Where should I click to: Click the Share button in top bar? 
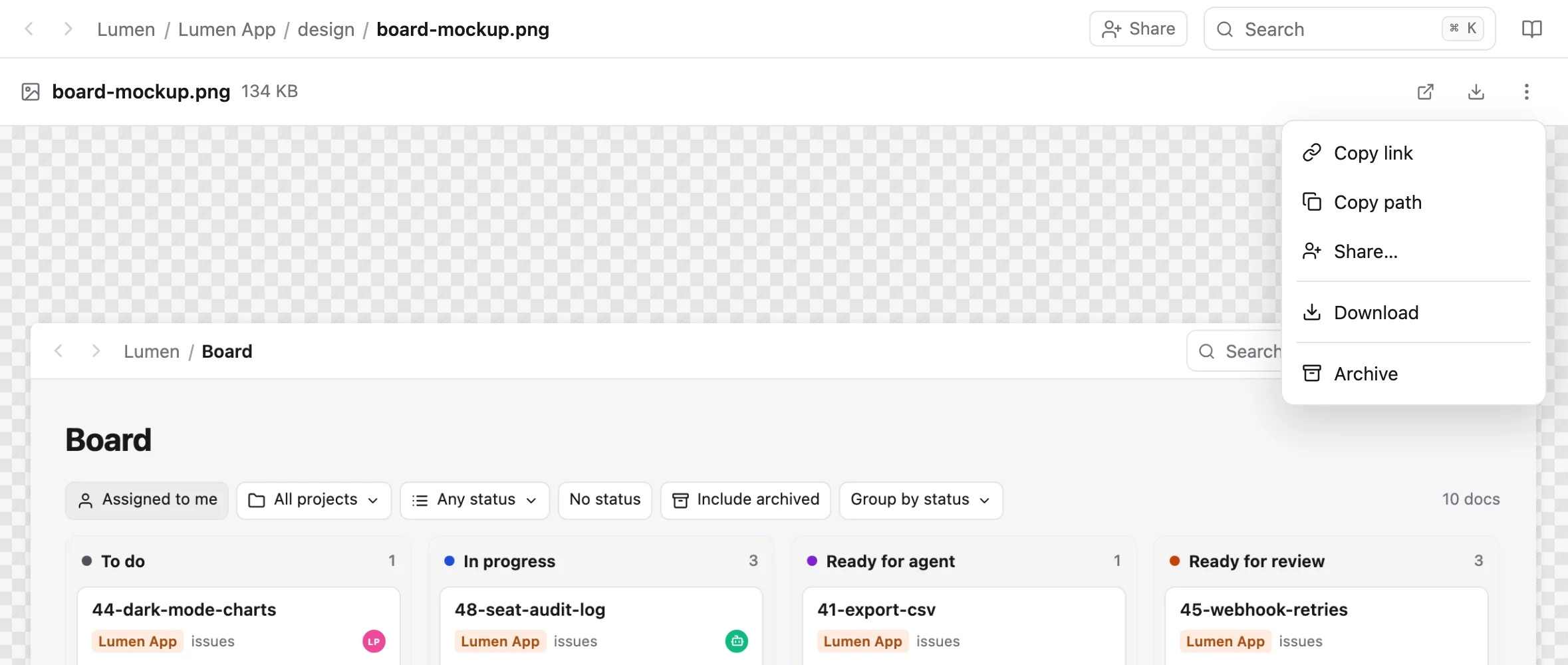1138,29
